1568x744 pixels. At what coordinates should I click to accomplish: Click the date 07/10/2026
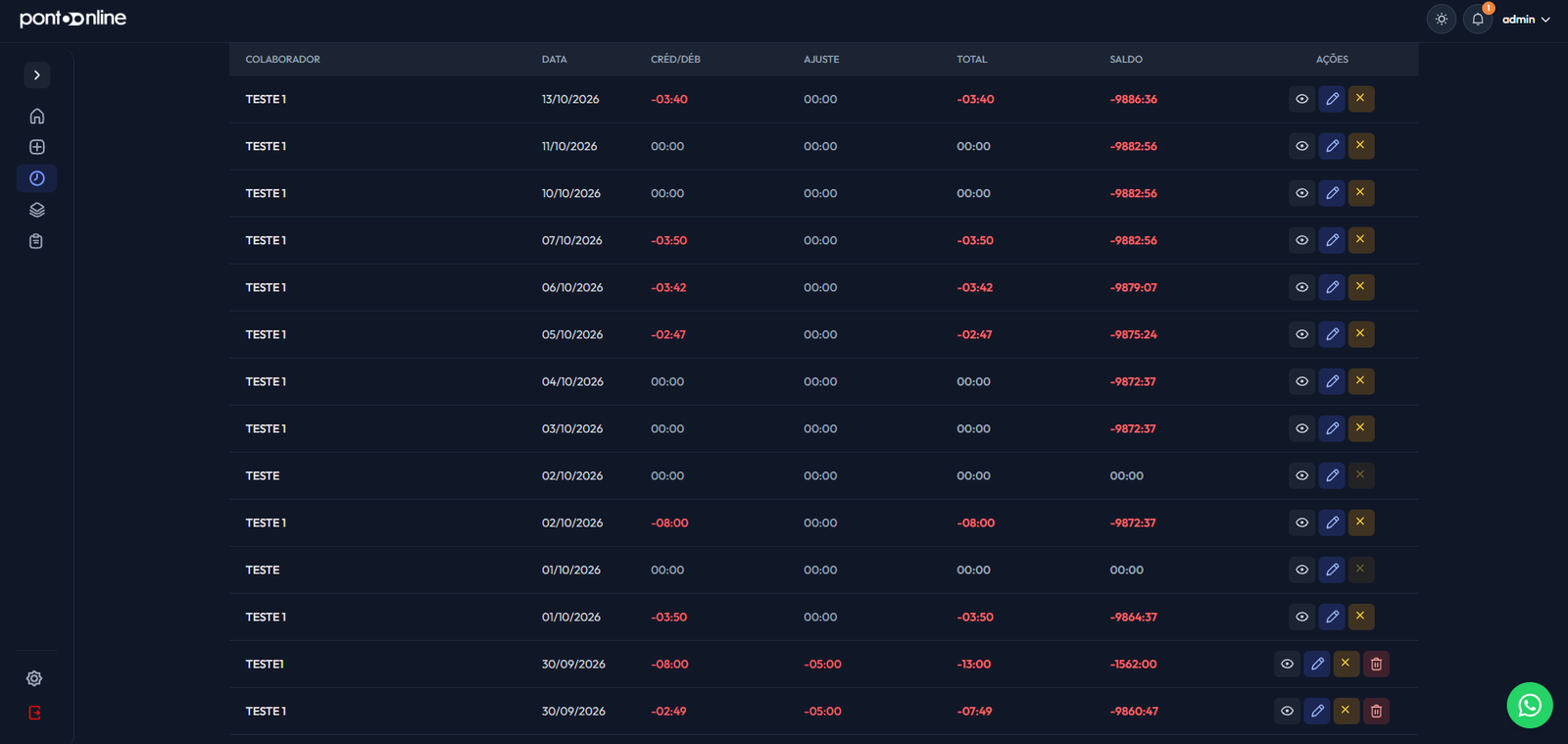click(x=572, y=240)
